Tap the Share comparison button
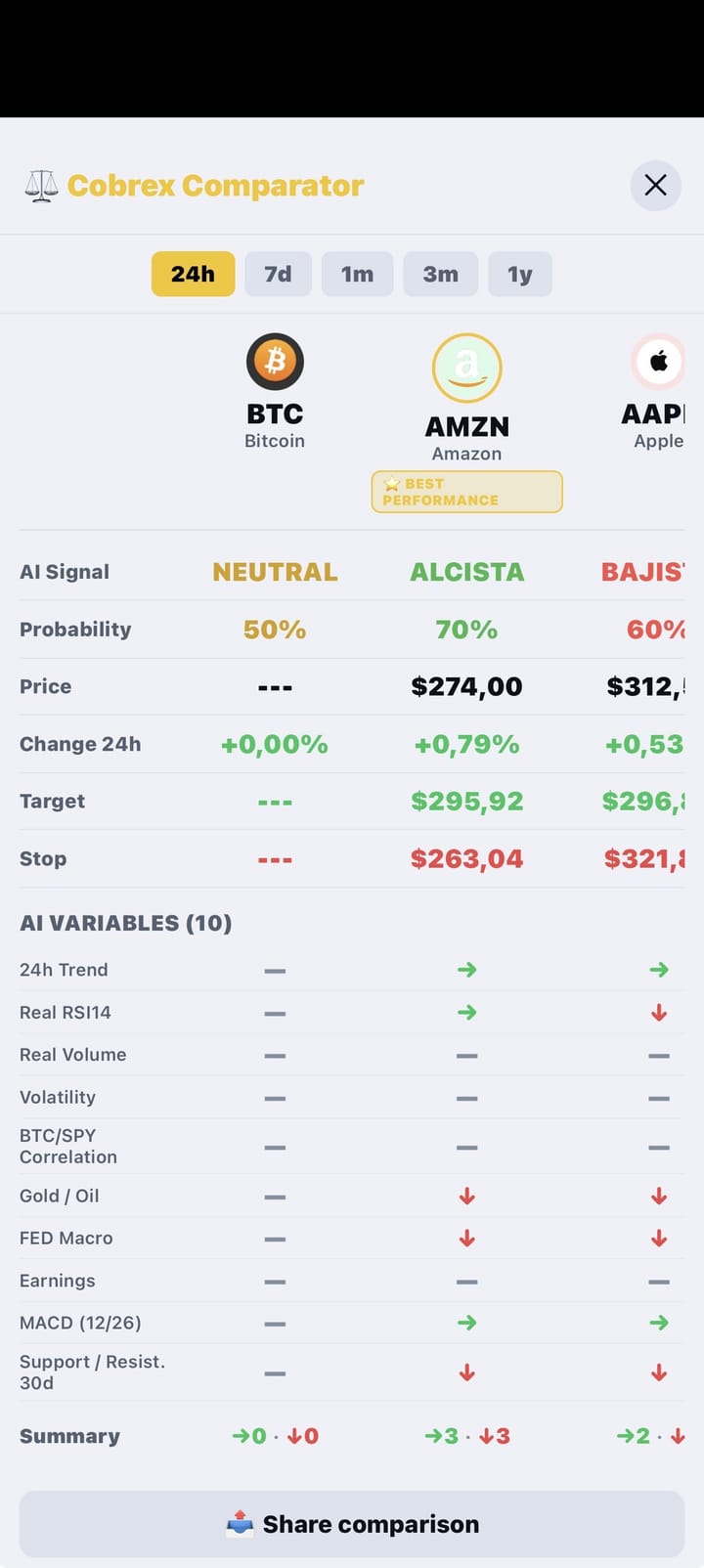 coord(352,1524)
